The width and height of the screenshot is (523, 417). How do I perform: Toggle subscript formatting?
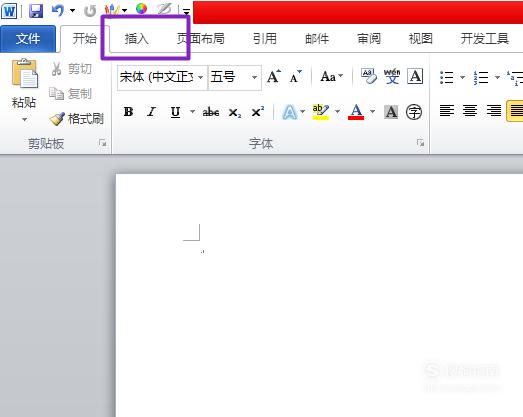[x=234, y=112]
